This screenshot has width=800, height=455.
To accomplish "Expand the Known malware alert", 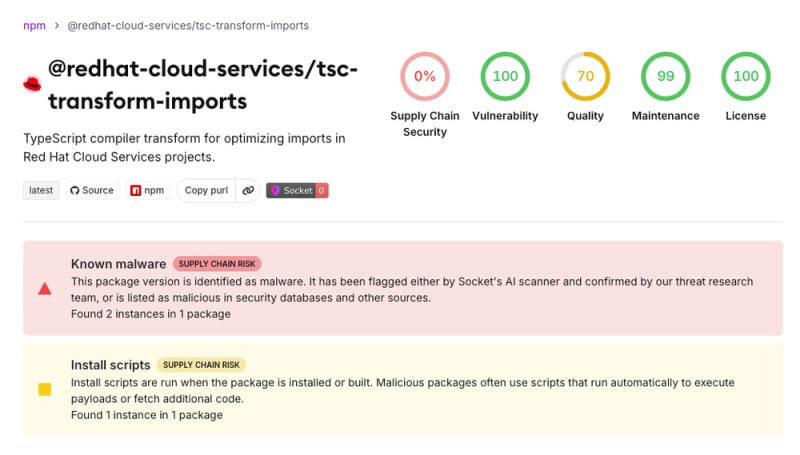I will pos(403,288).
